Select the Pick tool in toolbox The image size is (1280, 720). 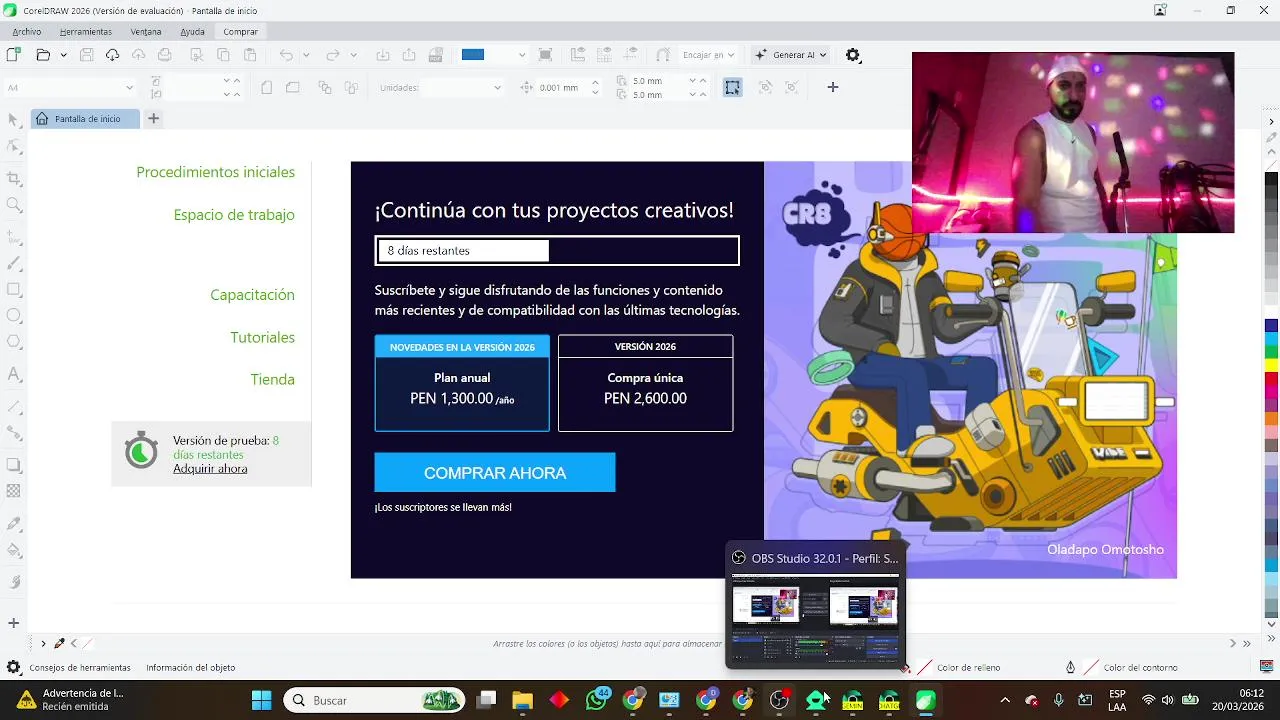(x=14, y=120)
